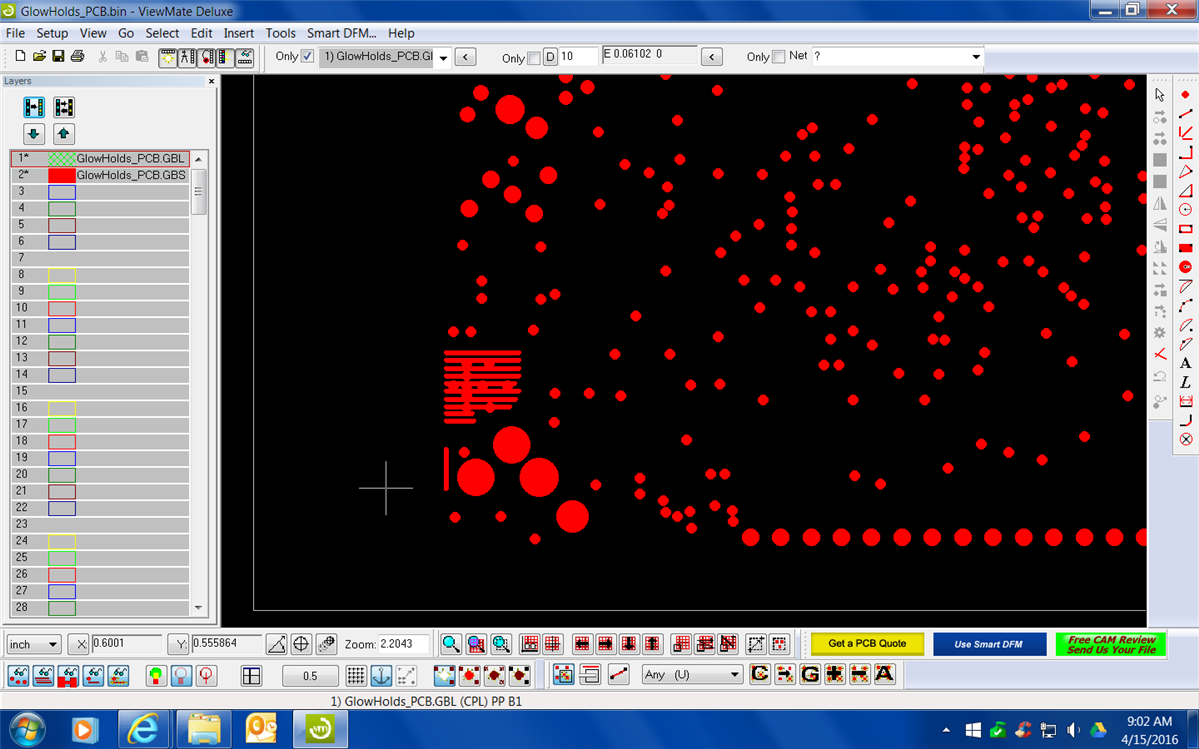The image size is (1199, 749).
Task: Uncheck the Only layer checkbox
Action: point(308,56)
